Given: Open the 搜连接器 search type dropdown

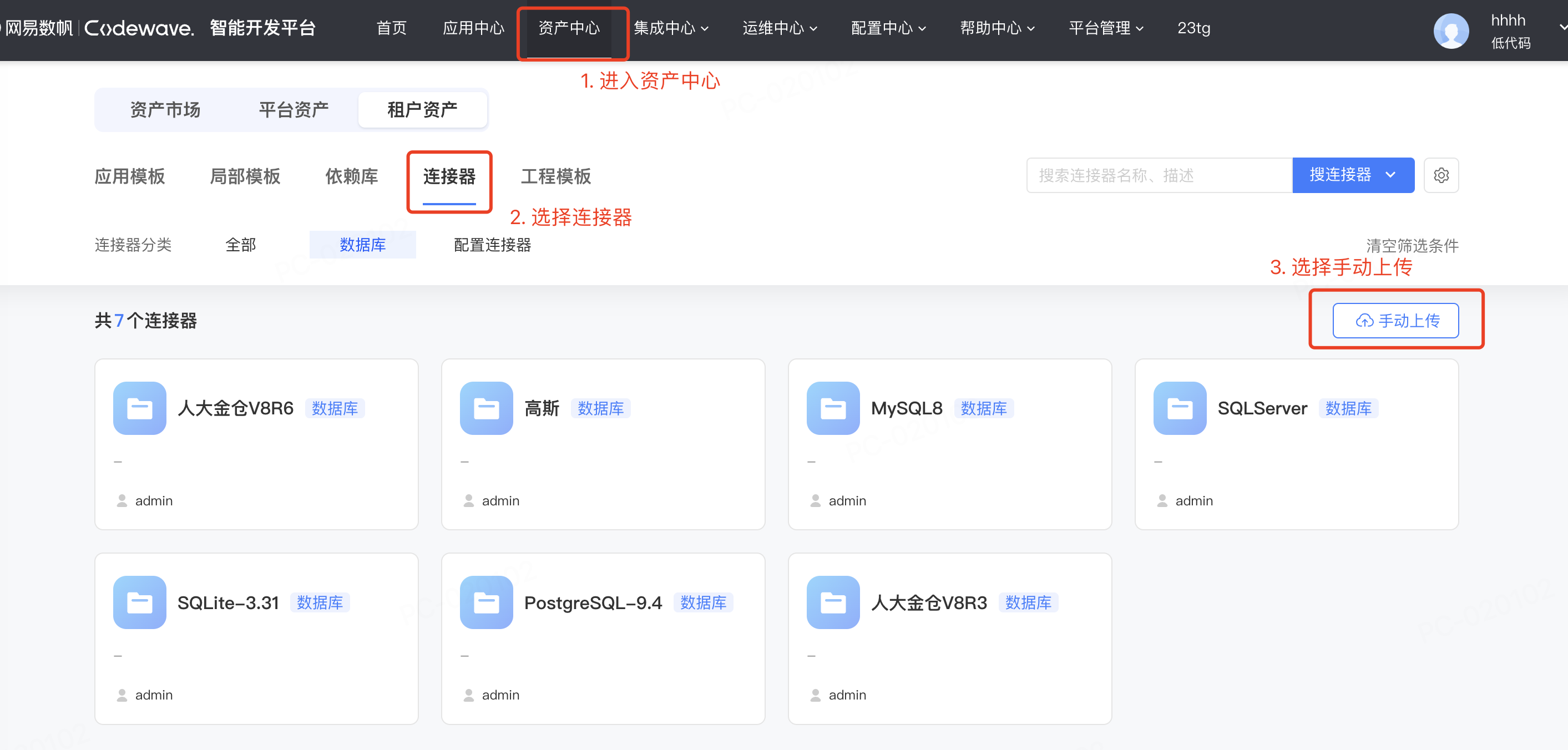Looking at the screenshot, I should [1353, 175].
